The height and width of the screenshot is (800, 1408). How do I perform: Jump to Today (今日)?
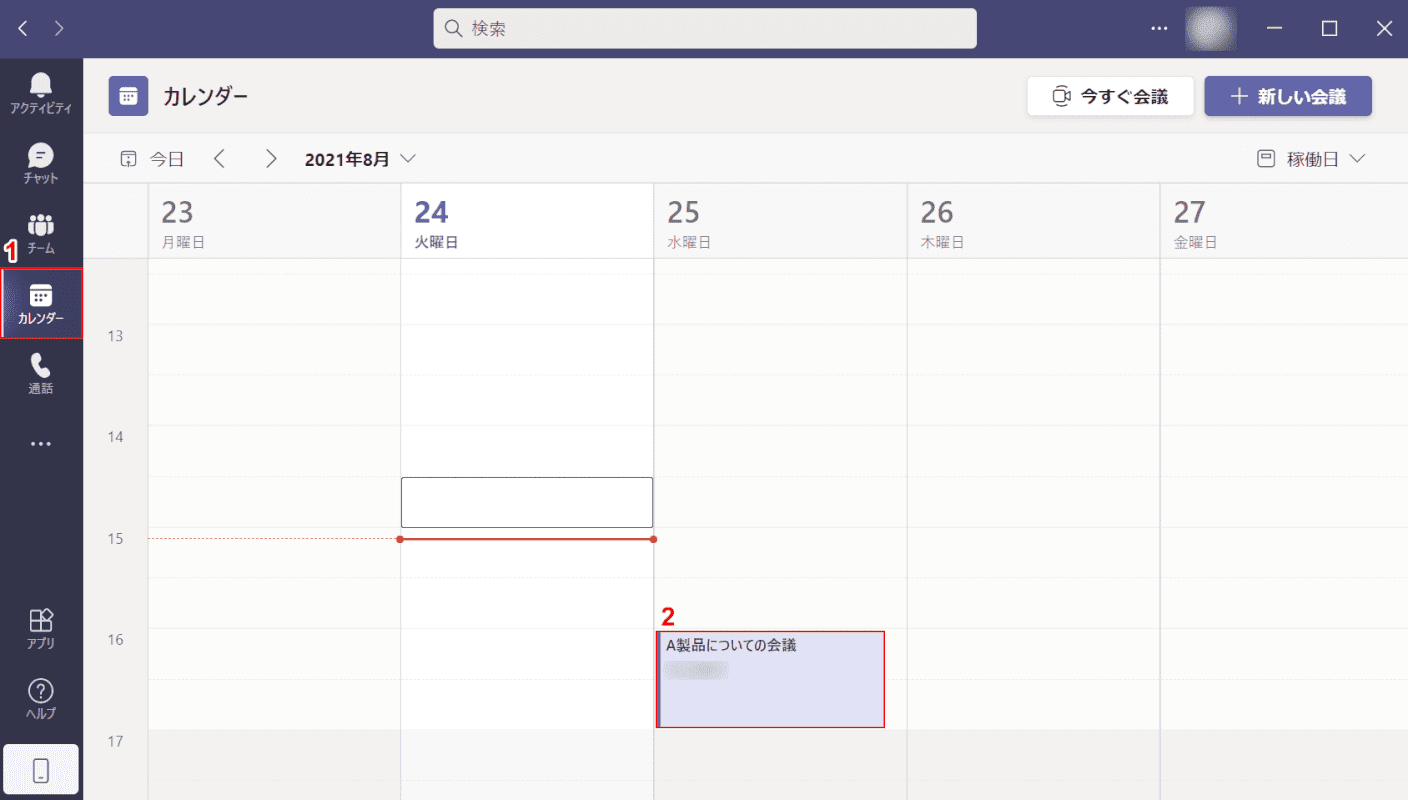152,158
